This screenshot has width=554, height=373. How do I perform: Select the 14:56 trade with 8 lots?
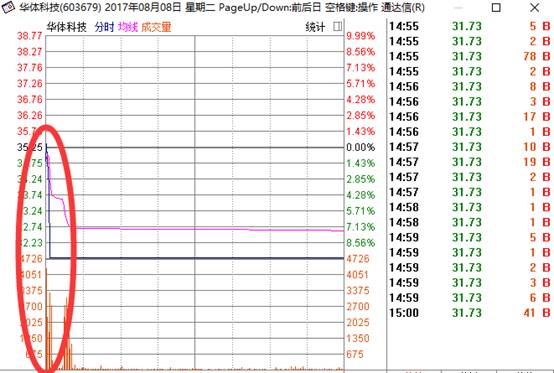point(470,87)
